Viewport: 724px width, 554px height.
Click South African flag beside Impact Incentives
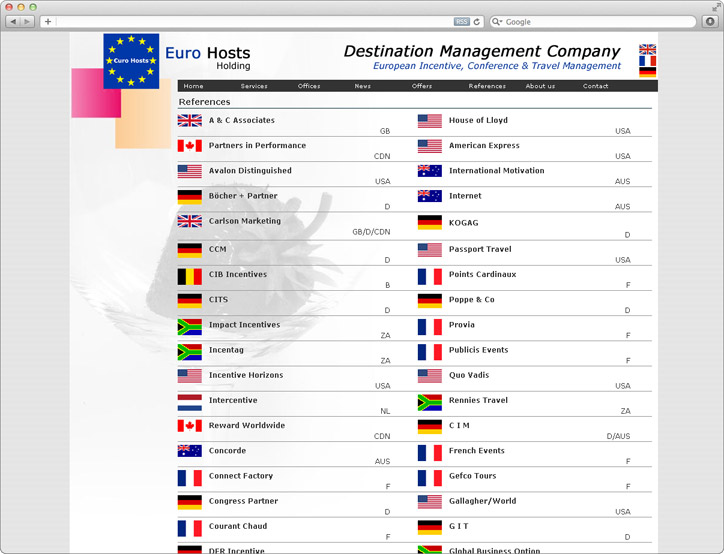(x=190, y=327)
